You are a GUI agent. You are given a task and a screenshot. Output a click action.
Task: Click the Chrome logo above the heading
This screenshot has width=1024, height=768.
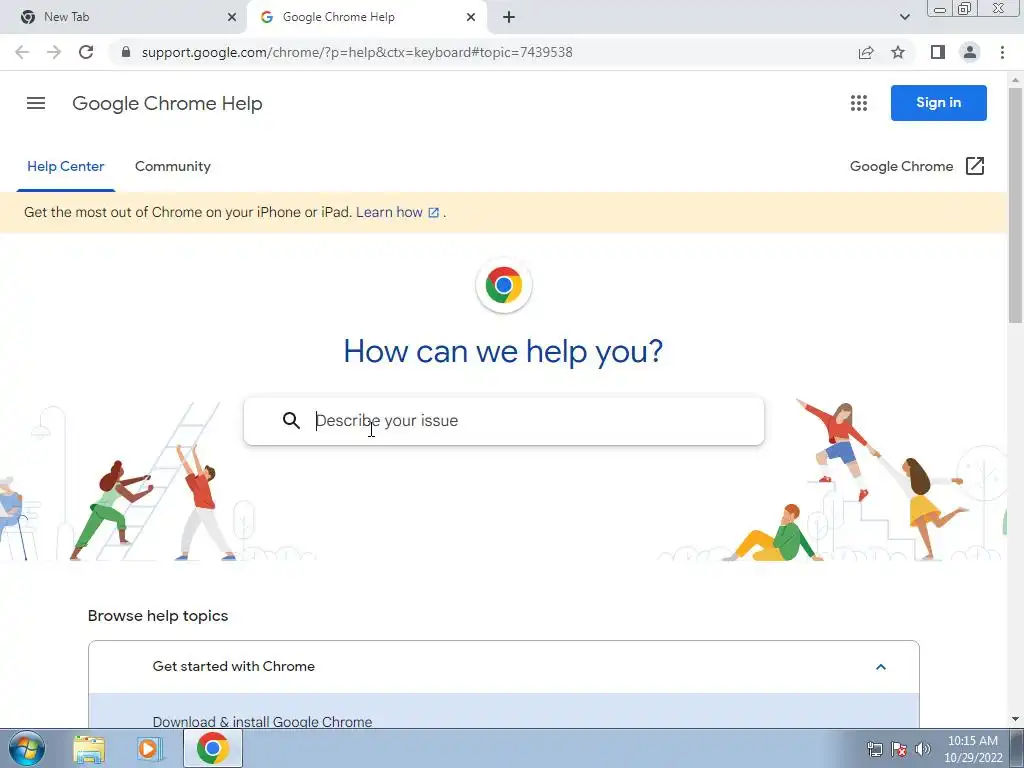(x=504, y=285)
